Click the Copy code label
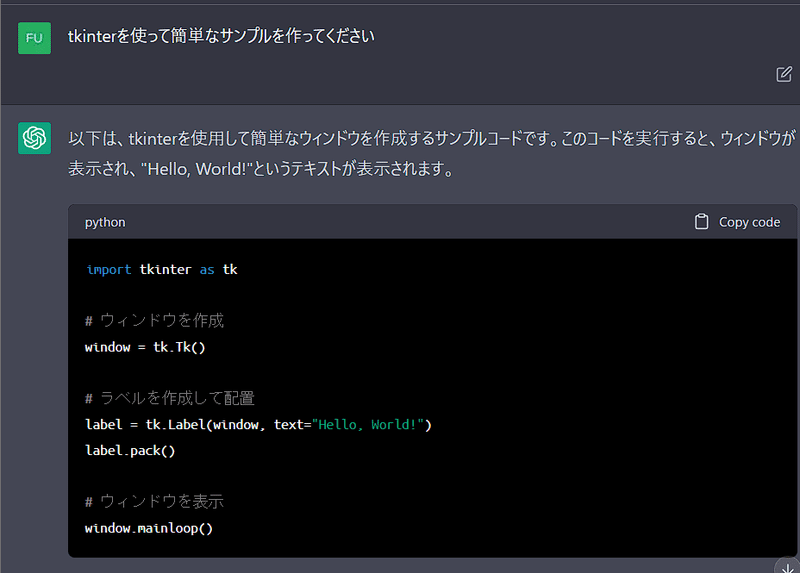This screenshot has height=573, width=800. [x=749, y=222]
